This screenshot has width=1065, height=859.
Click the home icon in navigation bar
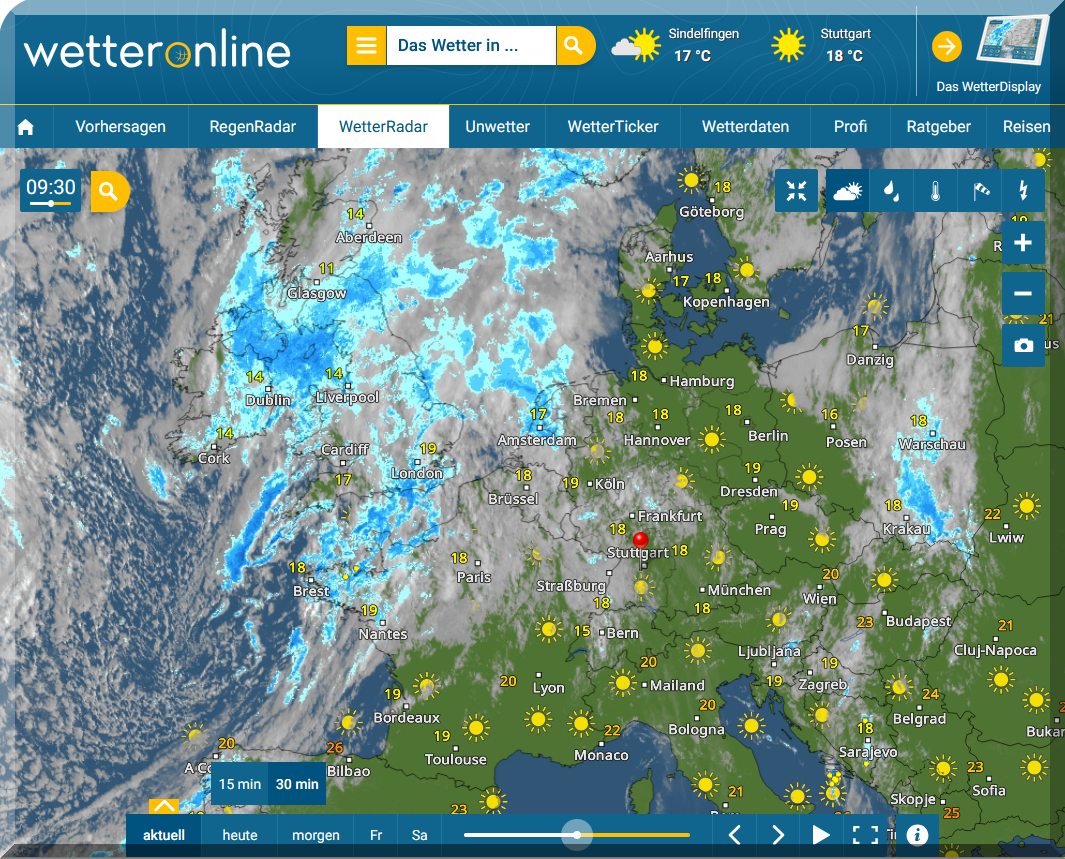point(26,127)
